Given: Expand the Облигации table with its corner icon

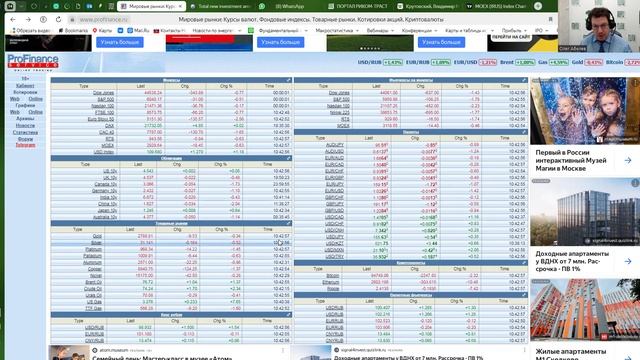Looking at the screenshot, I should [x=289, y=158].
